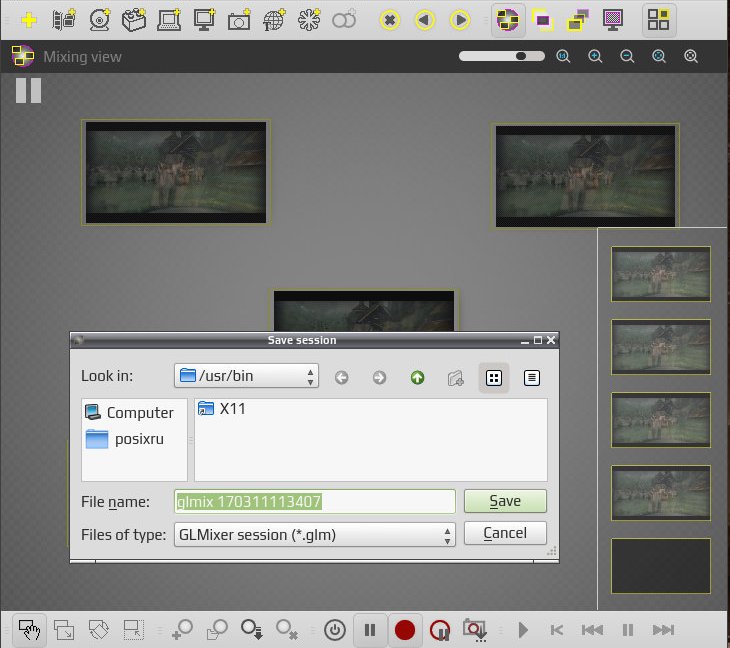The height and width of the screenshot is (648, 730).
Task: Pause the source playback at bottom right
Action: pyautogui.click(x=628, y=630)
